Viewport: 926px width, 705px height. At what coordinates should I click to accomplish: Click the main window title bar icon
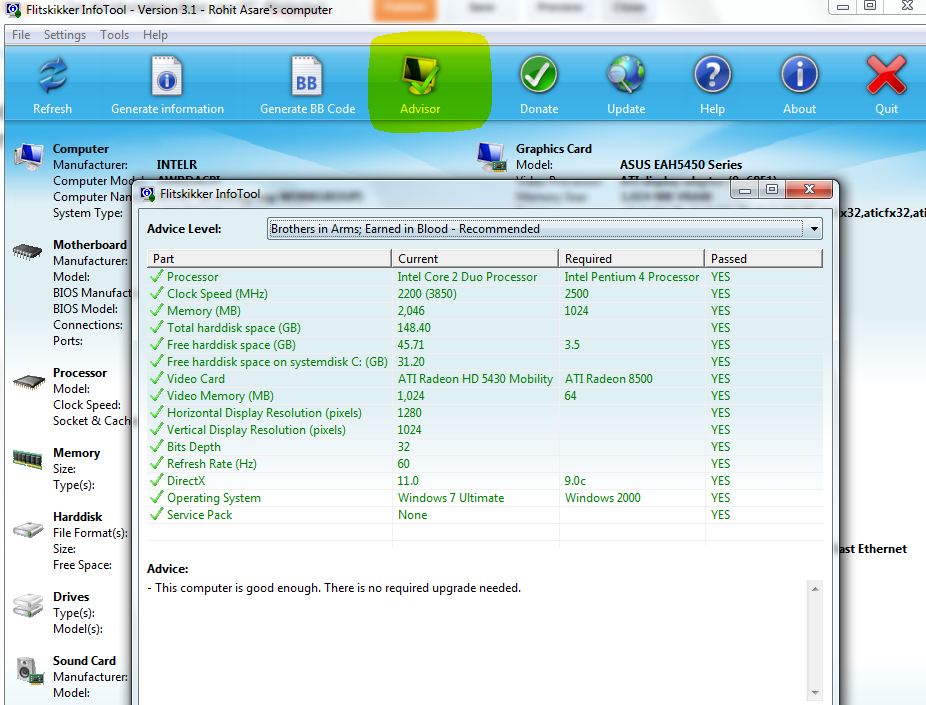click(x=13, y=9)
